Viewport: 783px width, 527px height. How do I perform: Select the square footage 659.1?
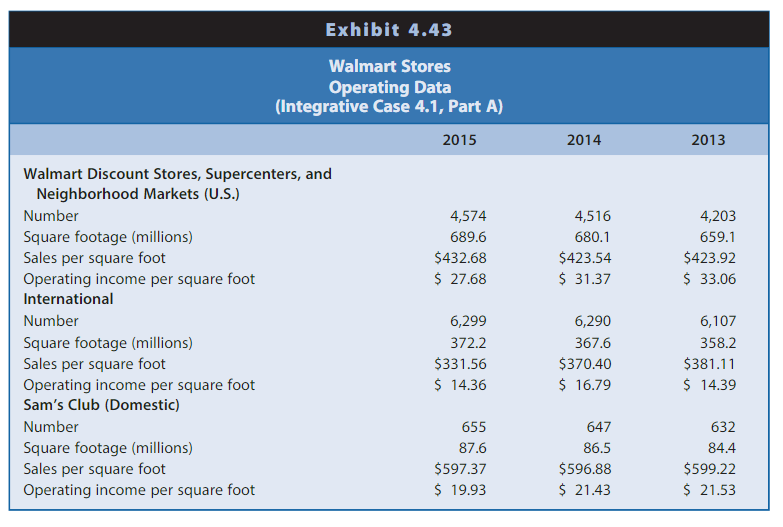(718, 237)
